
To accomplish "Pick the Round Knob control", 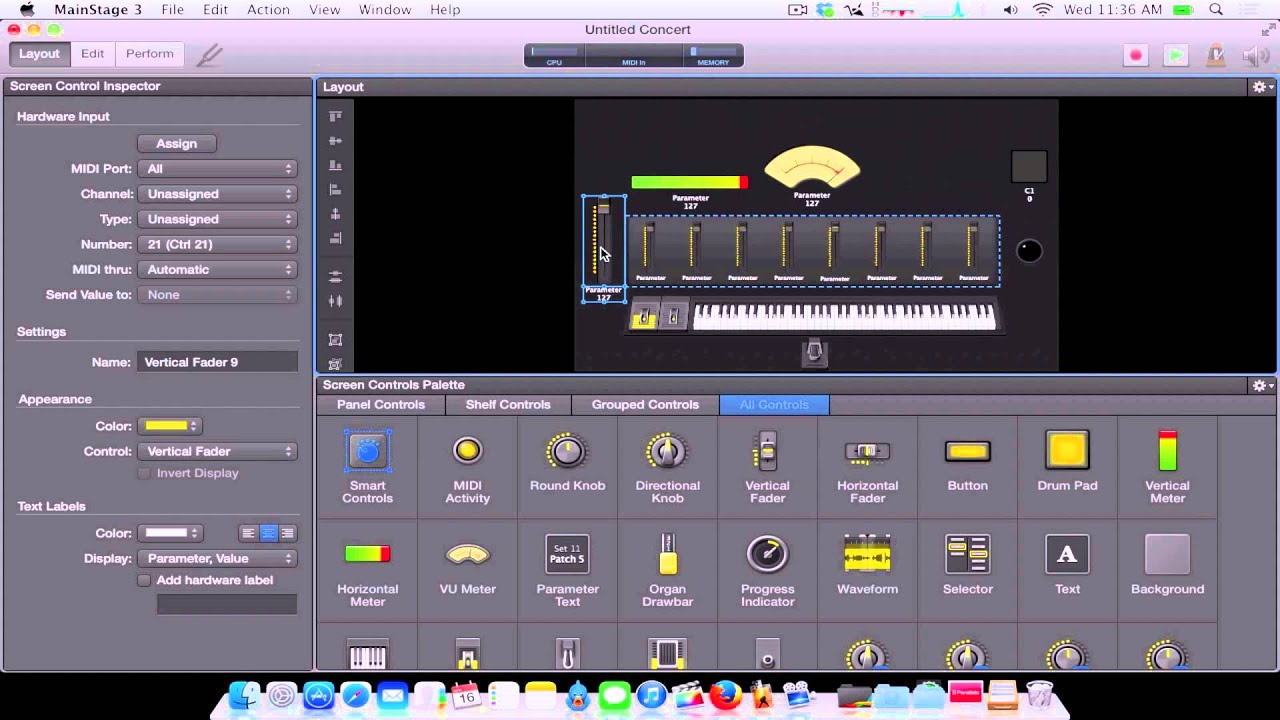I will 567,451.
